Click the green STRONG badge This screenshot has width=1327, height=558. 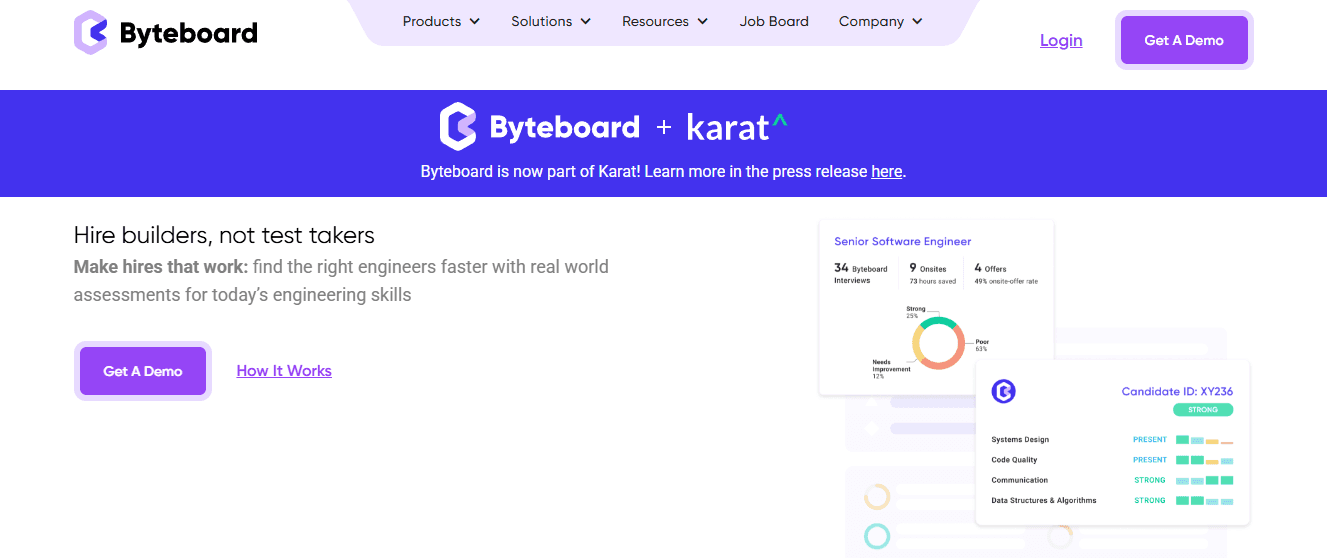[x=1203, y=410]
